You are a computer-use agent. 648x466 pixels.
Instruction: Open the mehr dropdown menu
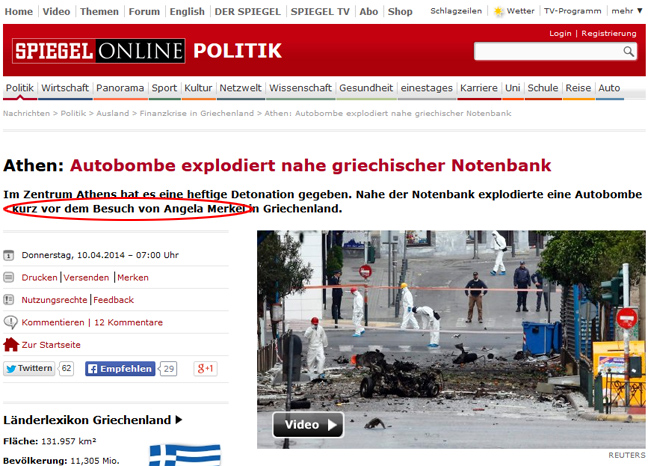coord(627,11)
